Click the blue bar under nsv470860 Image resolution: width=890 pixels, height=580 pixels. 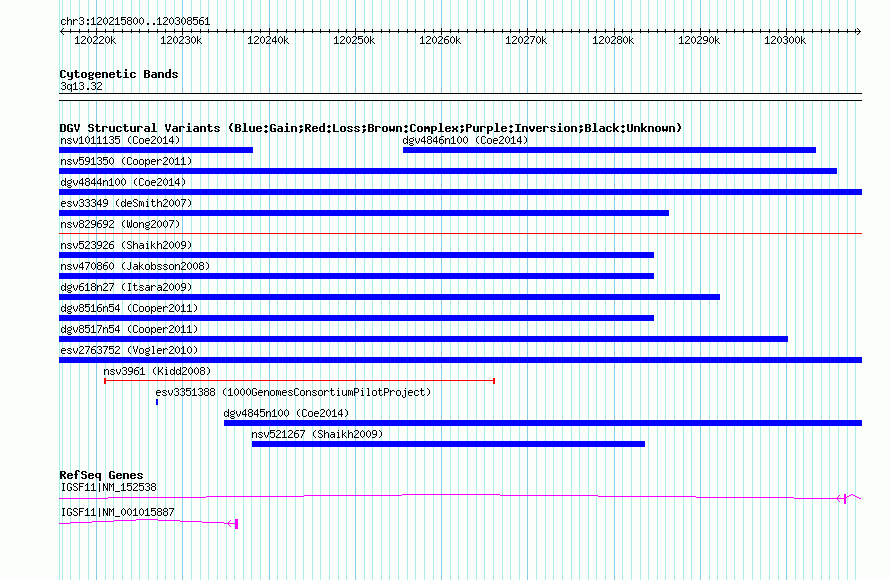pyautogui.click(x=356, y=276)
